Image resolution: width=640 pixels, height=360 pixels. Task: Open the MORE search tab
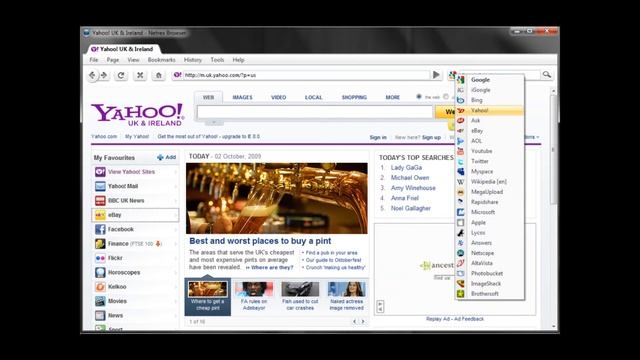(393, 98)
